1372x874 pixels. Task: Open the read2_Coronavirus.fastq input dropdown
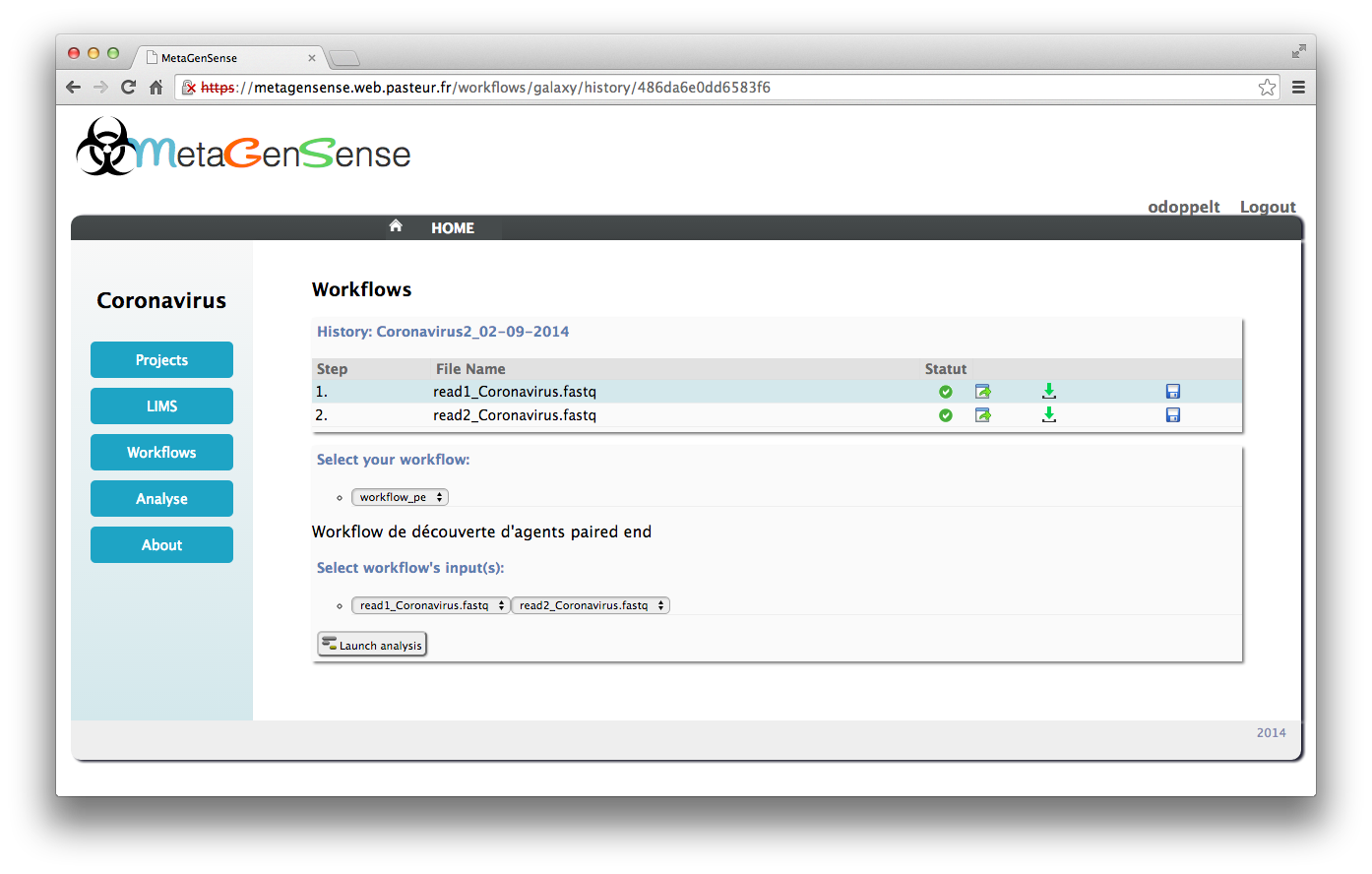pos(591,605)
